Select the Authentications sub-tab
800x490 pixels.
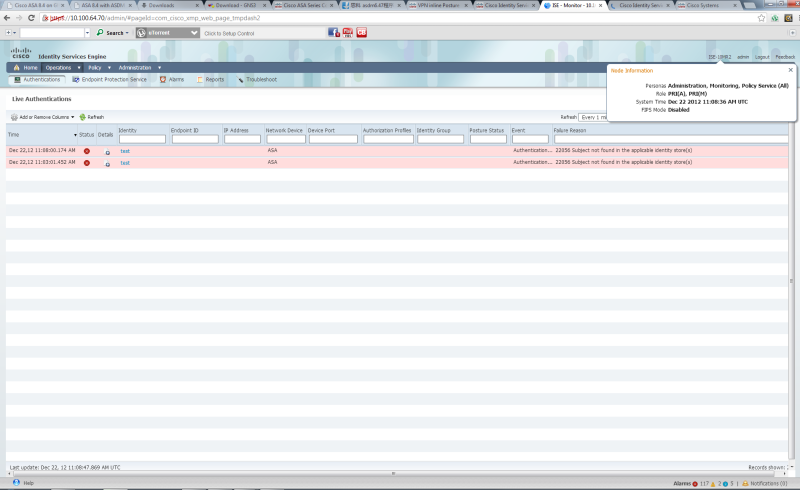click(x=37, y=80)
